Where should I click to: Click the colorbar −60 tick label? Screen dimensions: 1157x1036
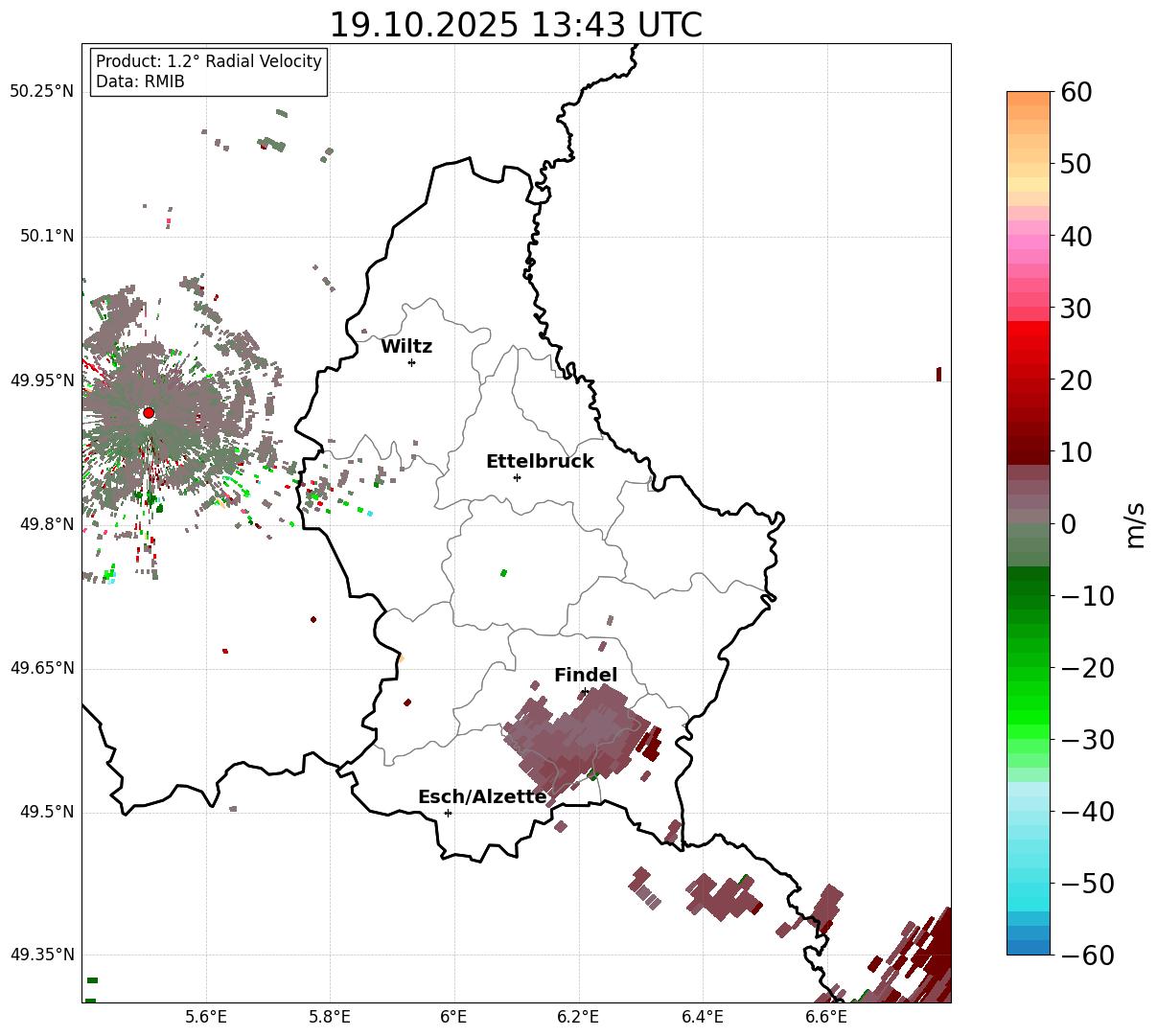1087,955
